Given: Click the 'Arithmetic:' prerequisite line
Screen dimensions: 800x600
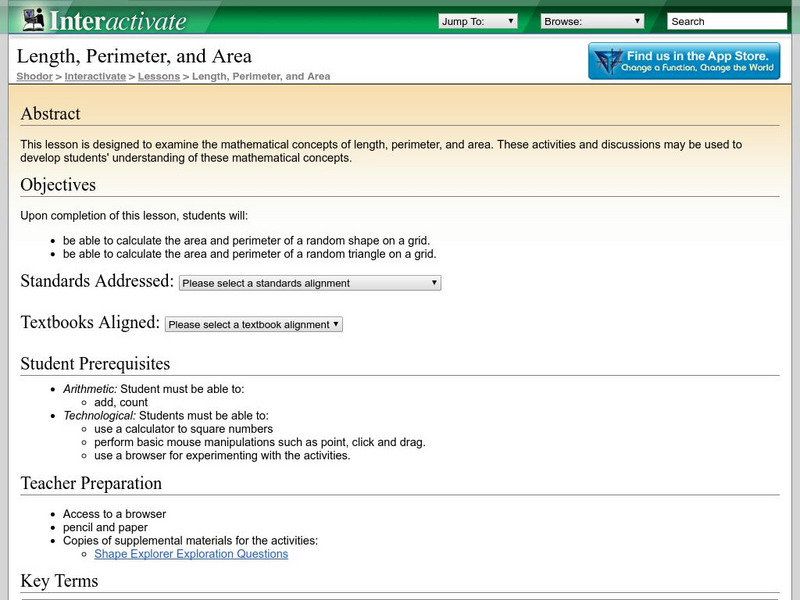Looking at the screenshot, I should (x=154, y=389).
